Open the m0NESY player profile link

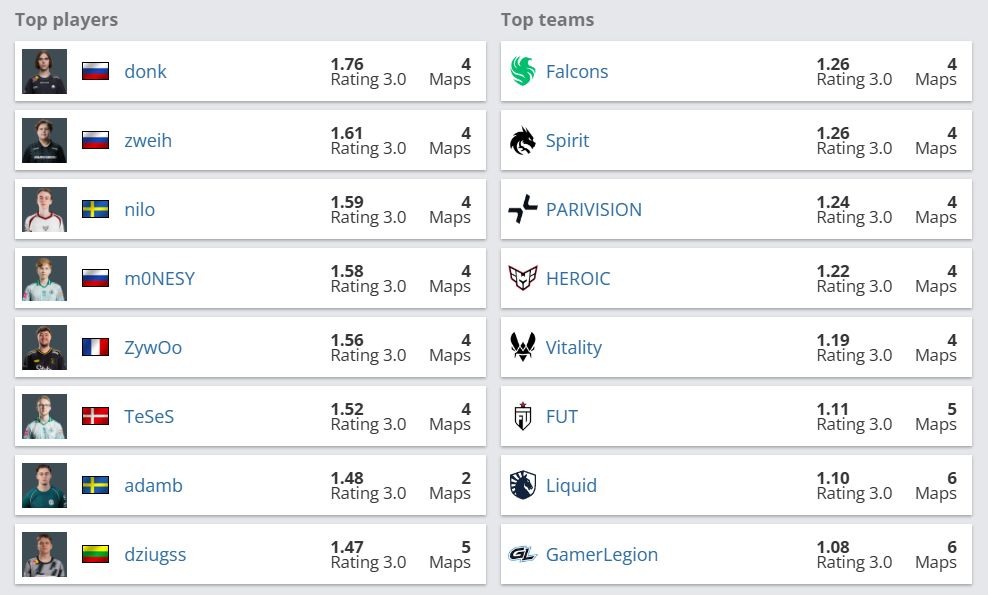pos(159,278)
